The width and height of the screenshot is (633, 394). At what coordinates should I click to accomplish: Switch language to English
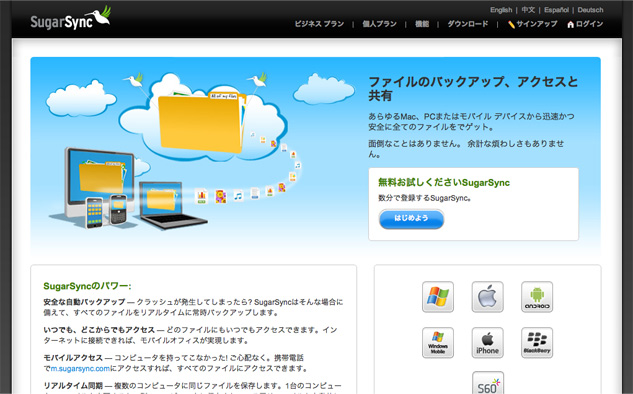501,10
